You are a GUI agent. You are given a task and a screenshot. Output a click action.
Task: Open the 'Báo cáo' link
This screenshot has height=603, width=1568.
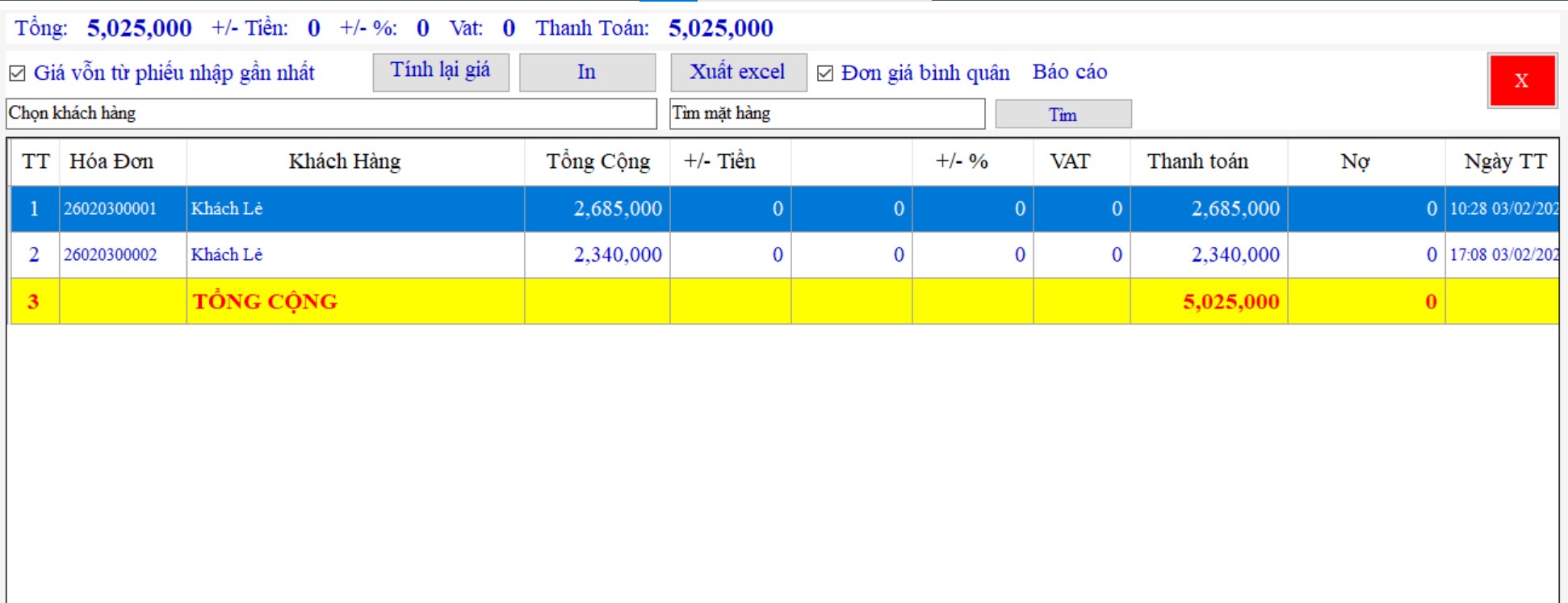click(1070, 73)
